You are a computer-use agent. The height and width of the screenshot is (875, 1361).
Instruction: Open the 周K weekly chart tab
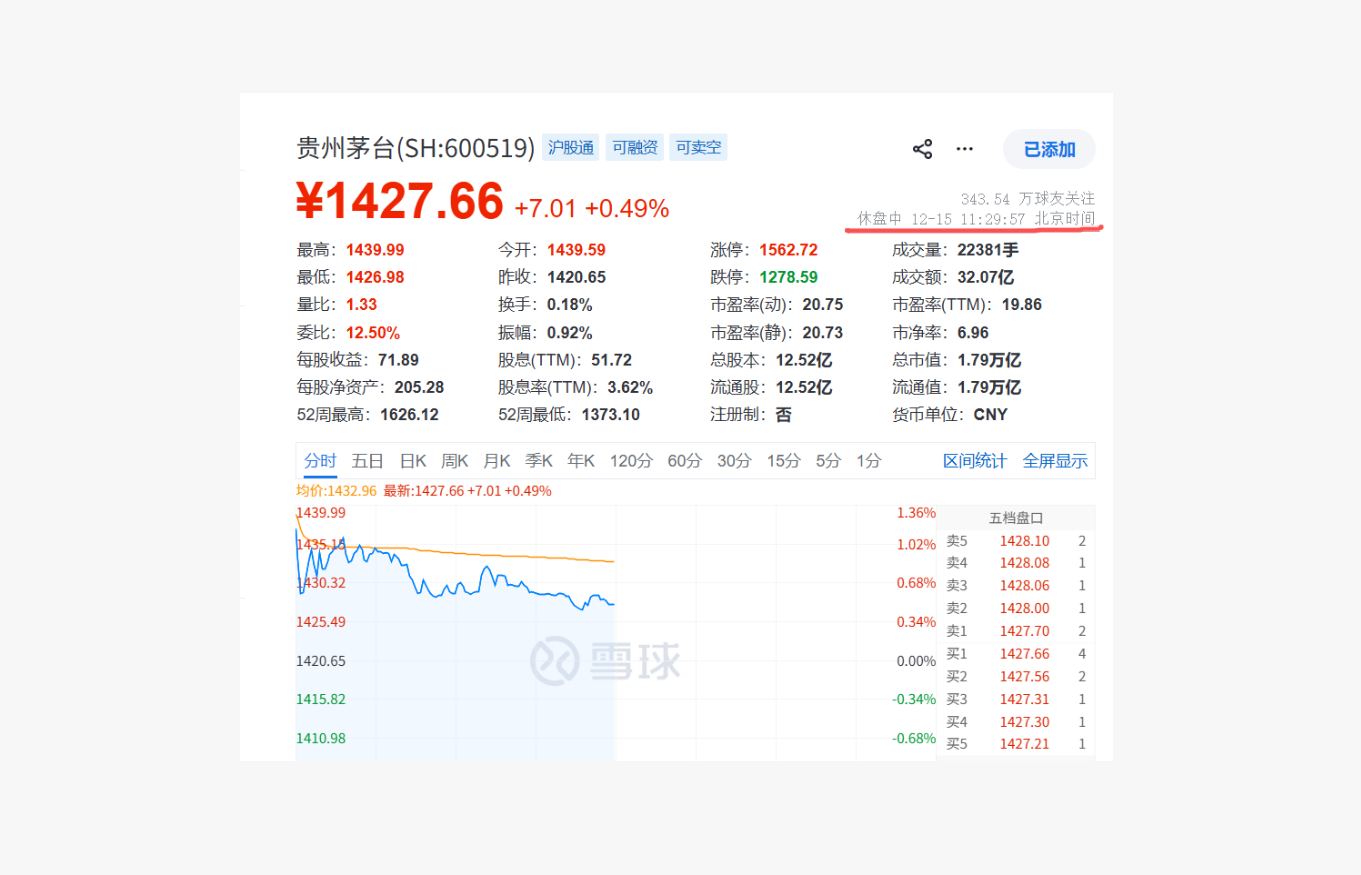pos(453,460)
